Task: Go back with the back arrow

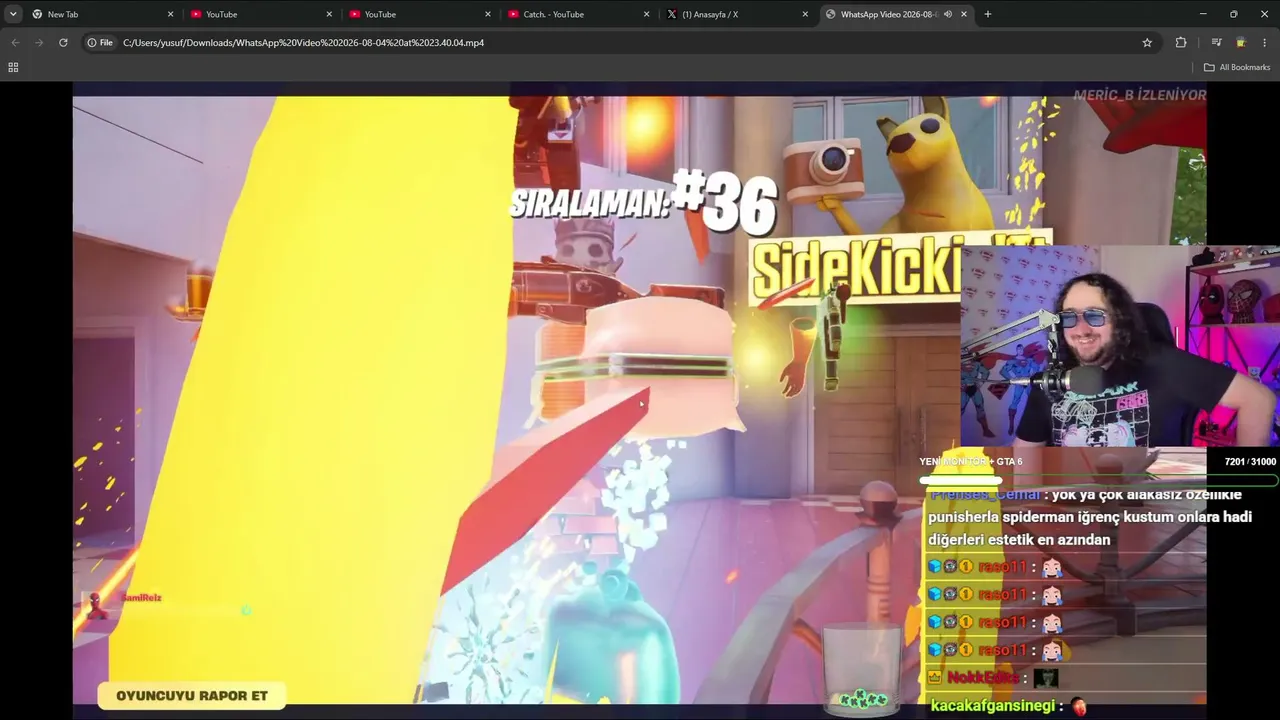Action: 15,43
